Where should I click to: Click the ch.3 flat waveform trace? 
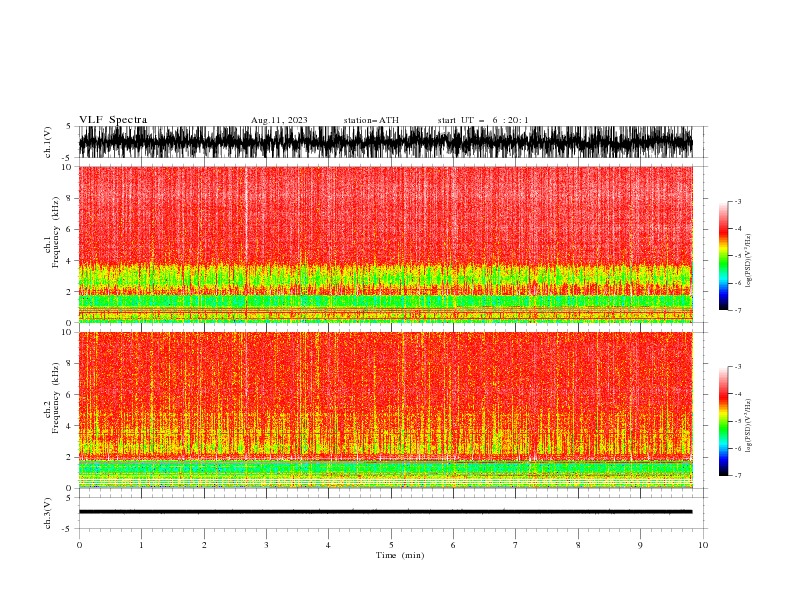pos(385,512)
